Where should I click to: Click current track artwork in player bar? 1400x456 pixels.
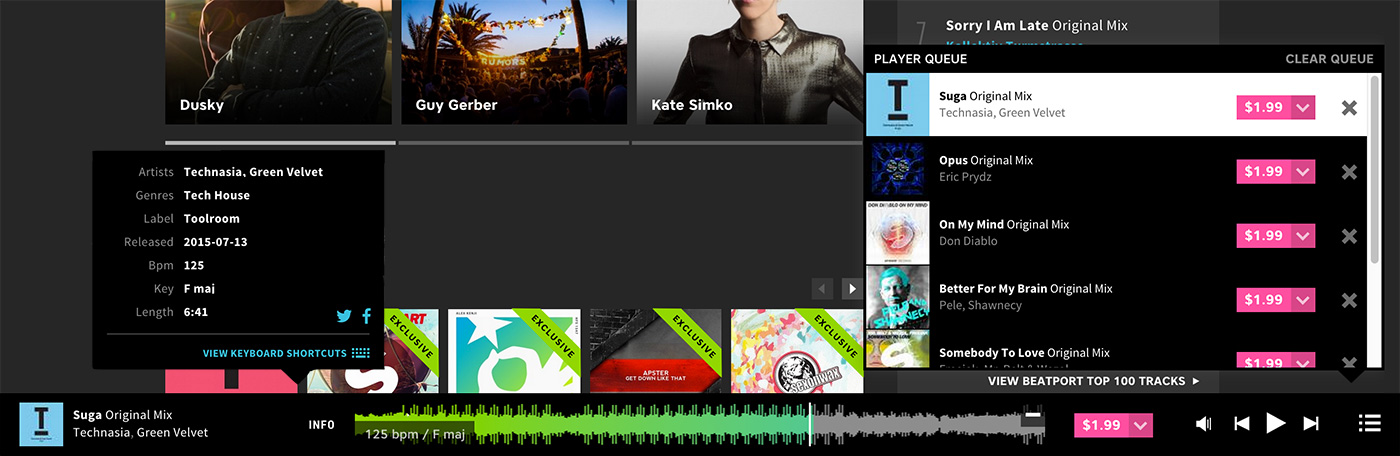41,424
